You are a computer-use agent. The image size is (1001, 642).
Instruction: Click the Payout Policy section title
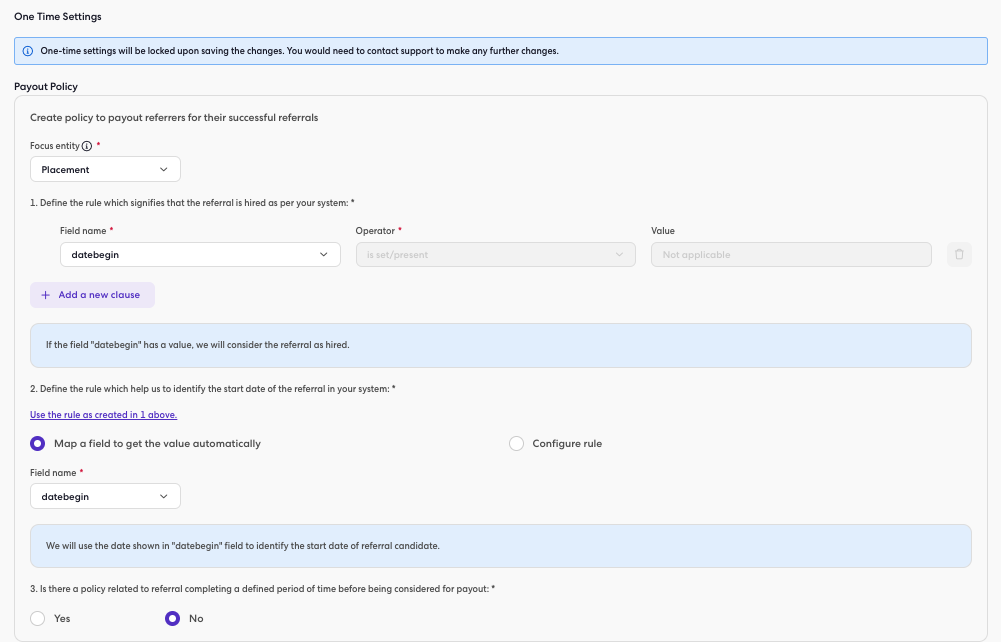(46, 86)
